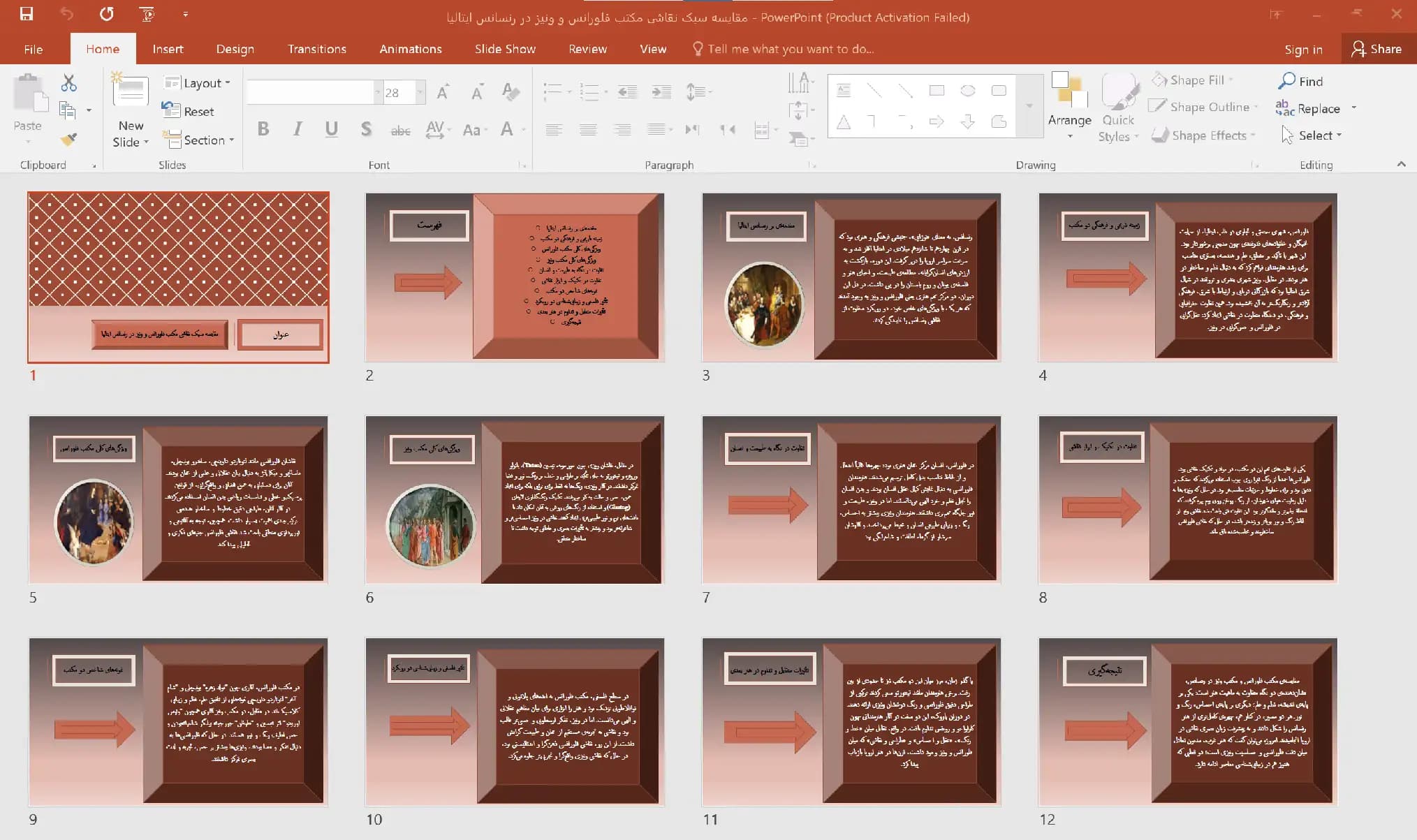The height and width of the screenshot is (840, 1417).
Task: Open the Shape Fill dropdown
Action: pyautogui.click(x=1193, y=80)
